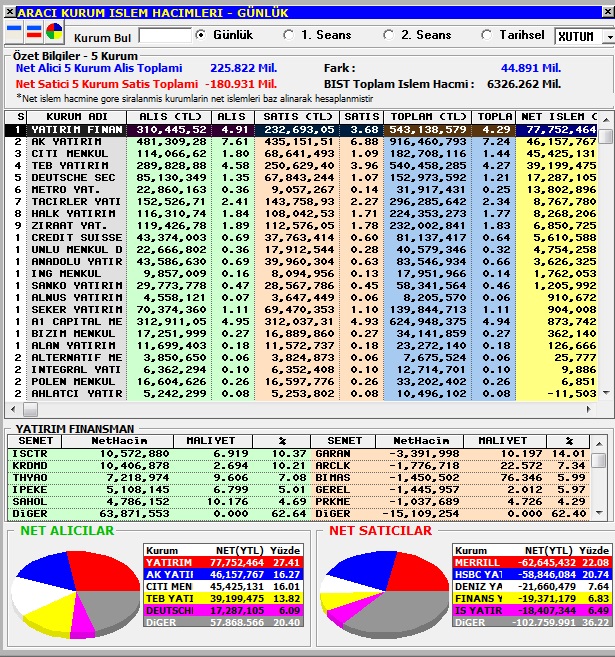Select the ZIRAAT YAT. row
615x657 pixels.
click(x=302, y=226)
